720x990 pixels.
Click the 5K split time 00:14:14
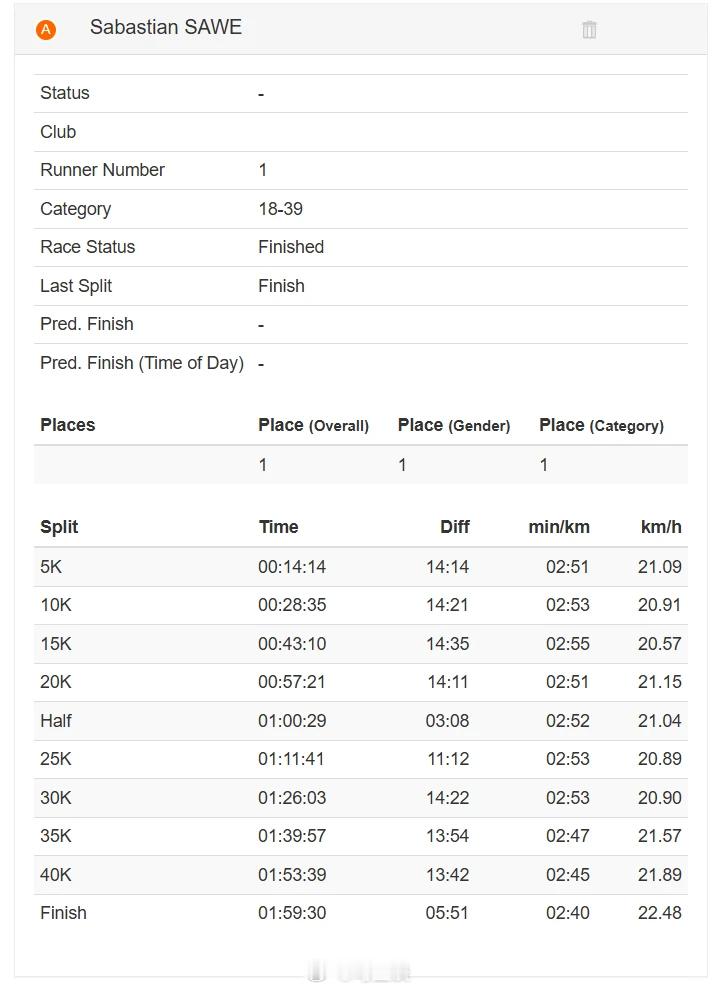pos(292,567)
